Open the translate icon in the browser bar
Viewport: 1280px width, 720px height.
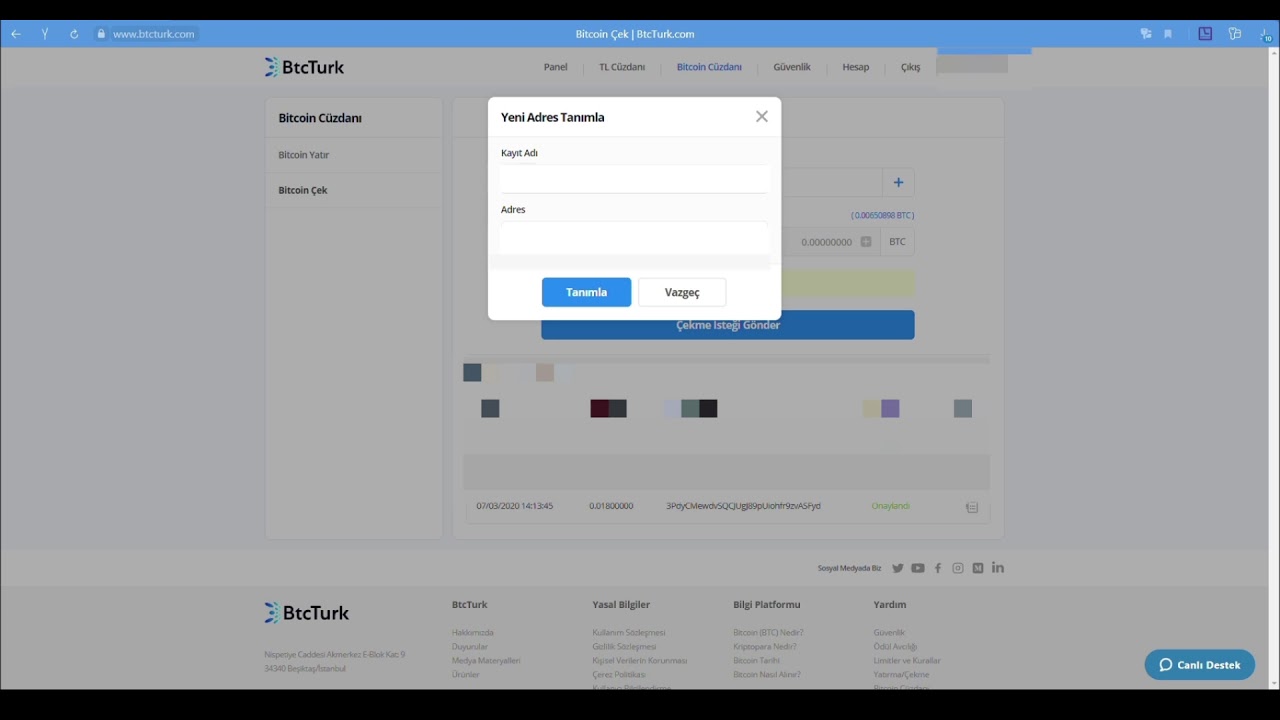coord(1146,34)
